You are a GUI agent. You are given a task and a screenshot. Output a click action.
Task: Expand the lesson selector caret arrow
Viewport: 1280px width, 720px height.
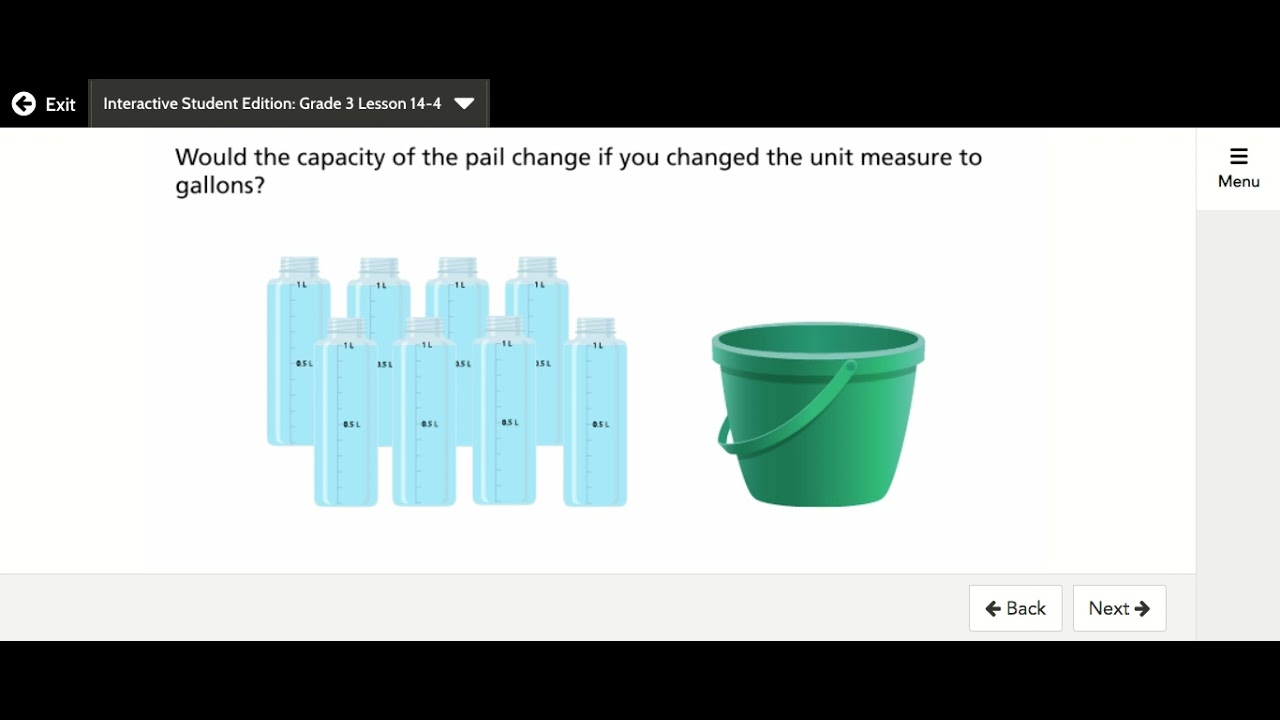pos(464,104)
